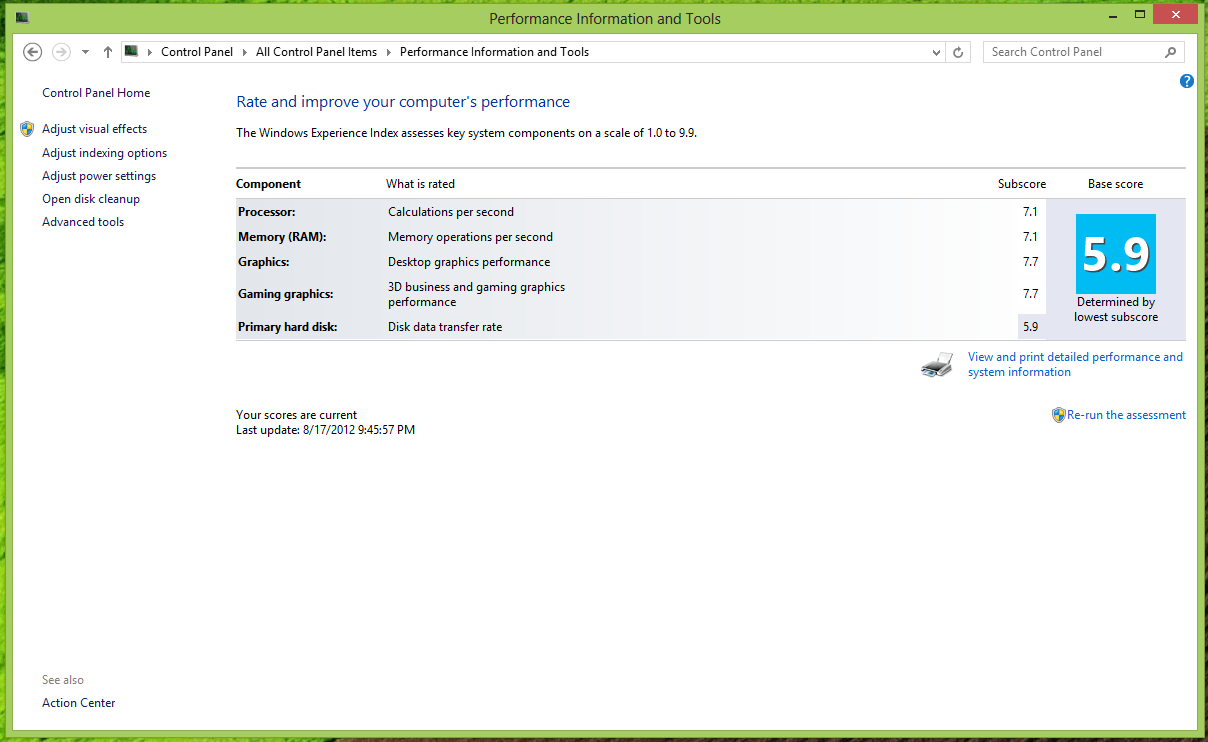
Task: Select Control Panel in address bar
Action: (197, 52)
